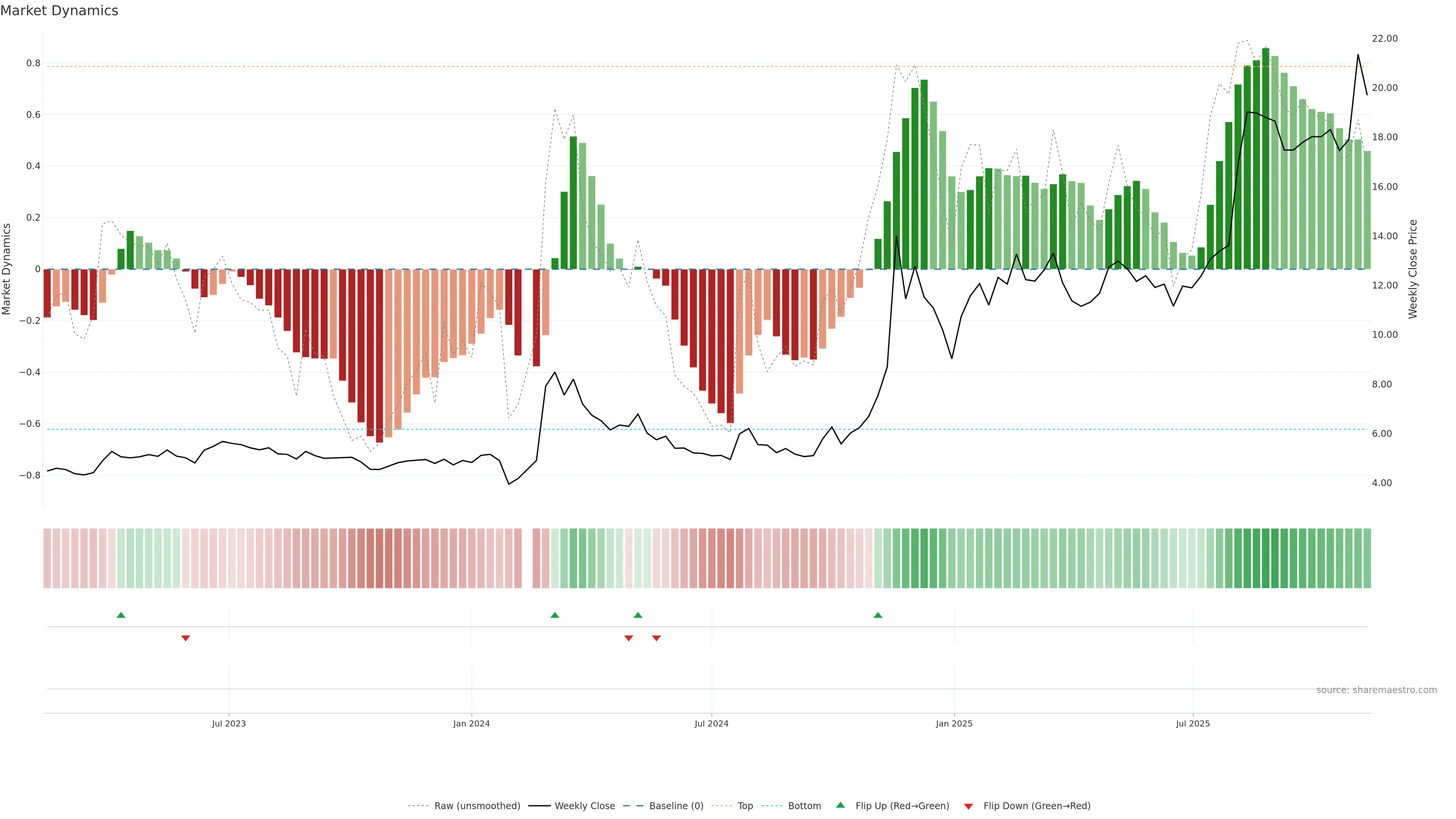1456x819 pixels.
Task: Click the red Flip Down marker before Jul 2023
Action: [185, 638]
